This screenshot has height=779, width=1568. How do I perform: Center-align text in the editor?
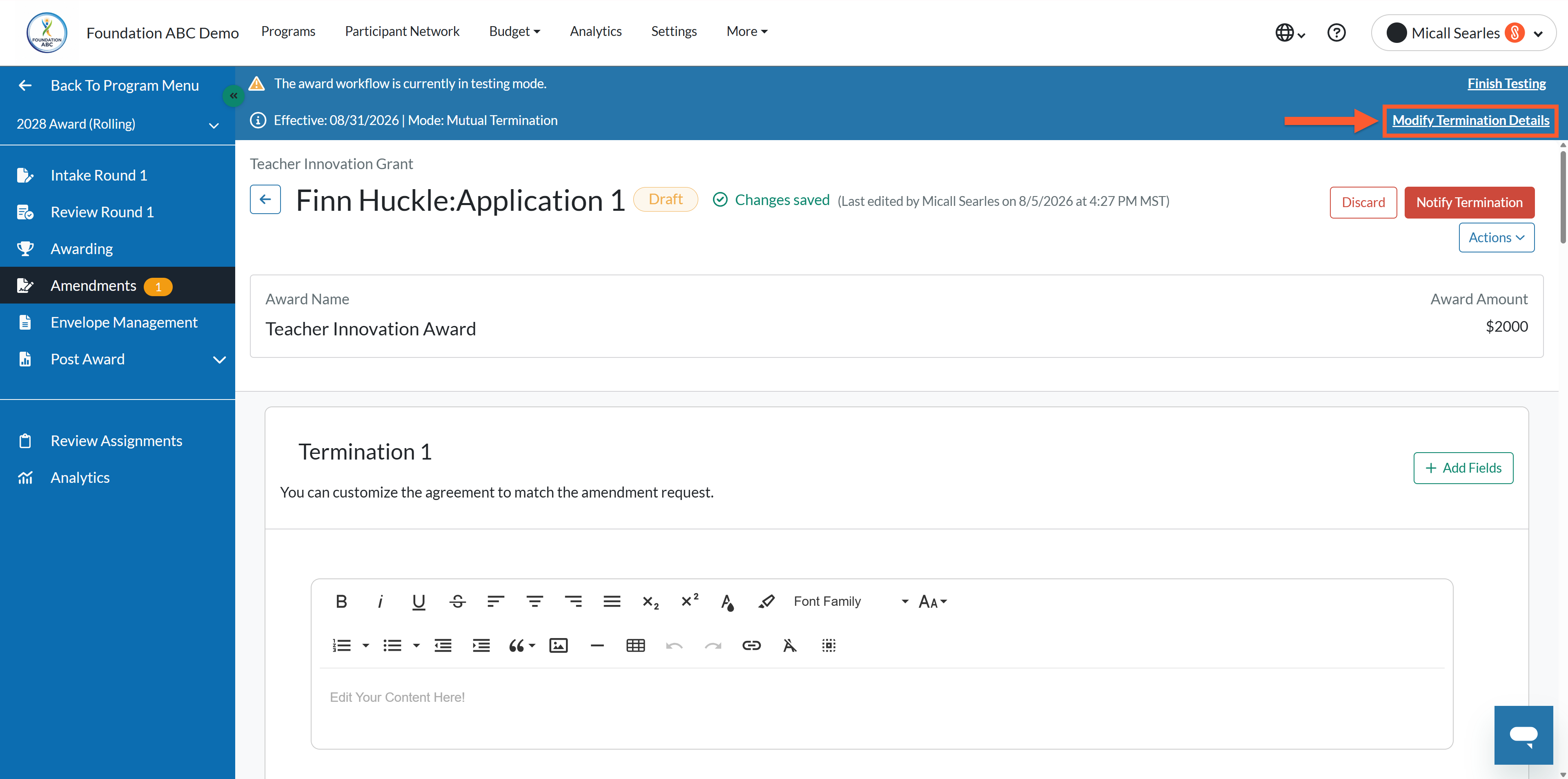click(x=535, y=602)
